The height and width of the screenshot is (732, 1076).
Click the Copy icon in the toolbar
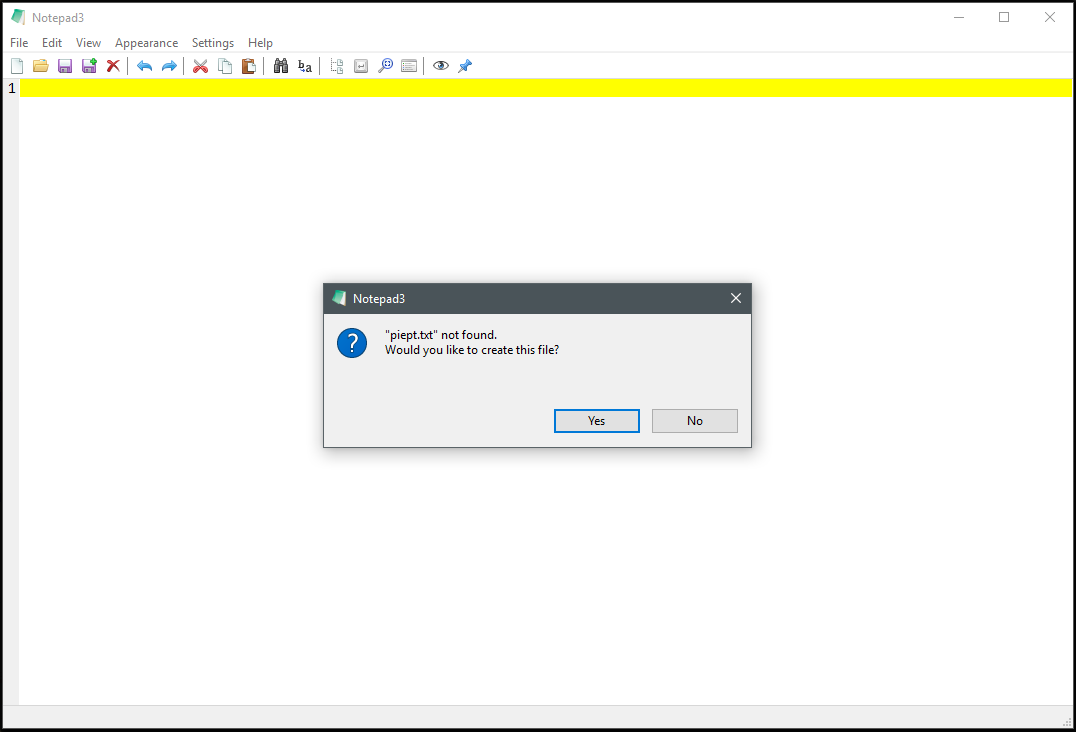point(224,66)
